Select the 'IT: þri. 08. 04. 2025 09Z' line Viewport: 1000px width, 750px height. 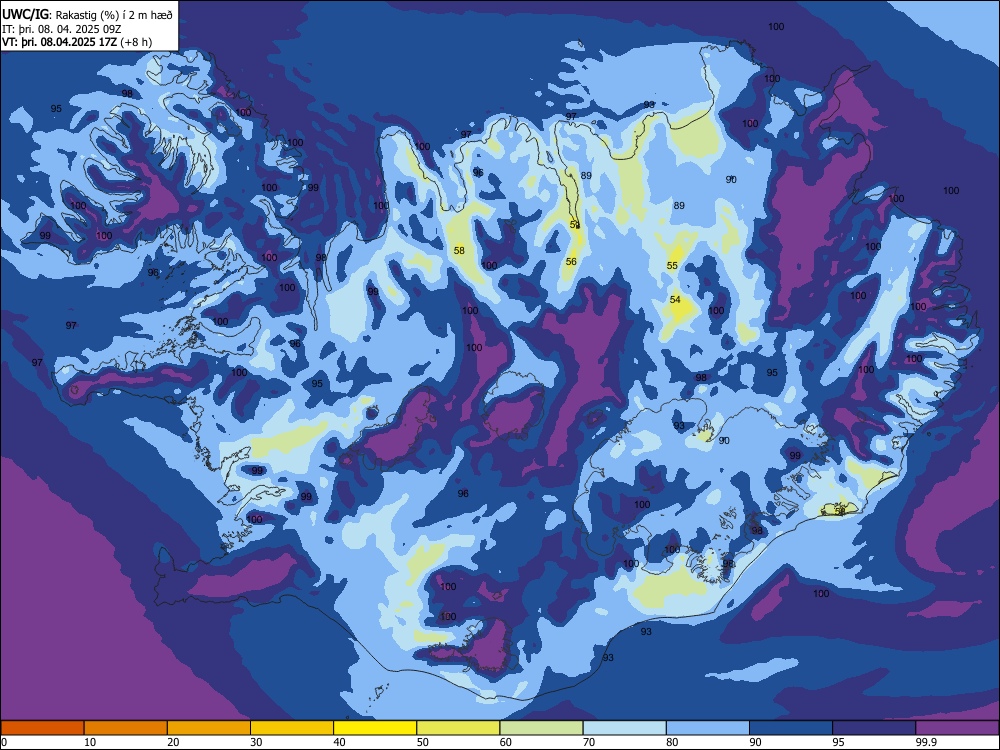62,29
